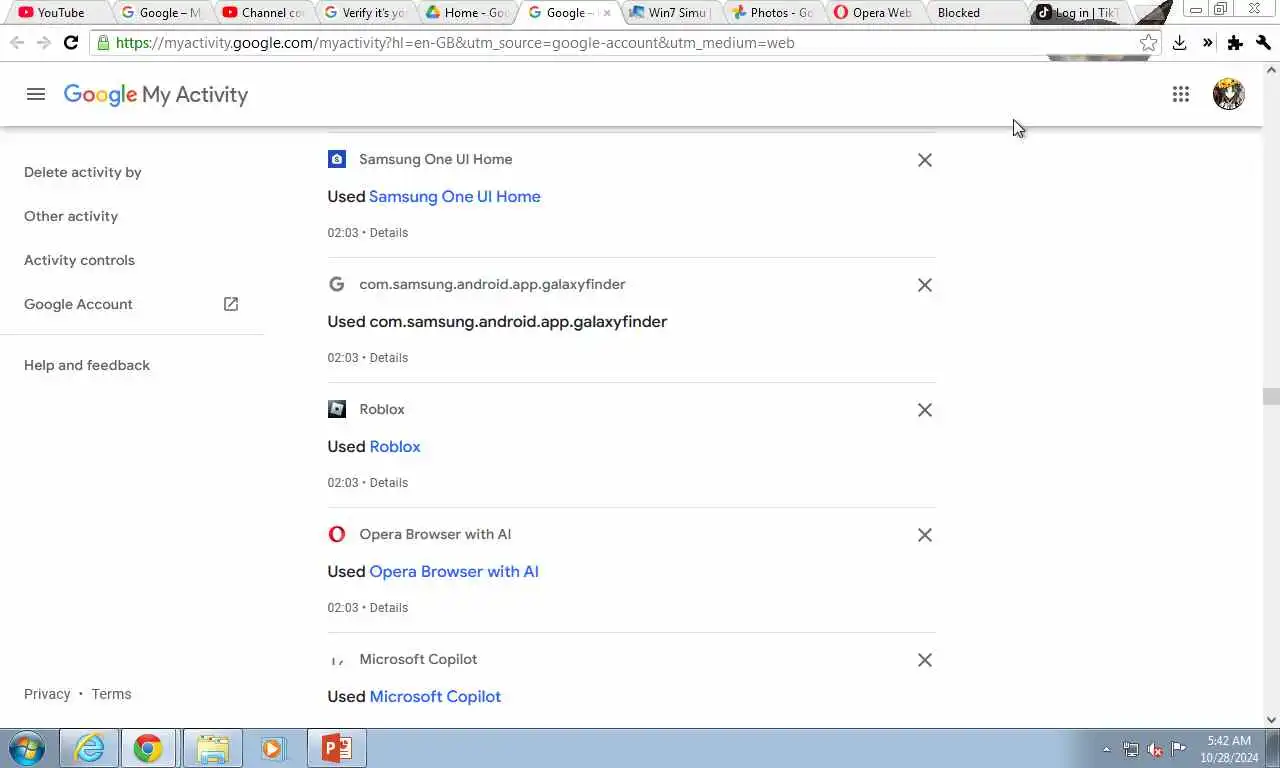Show hidden system tray icons
Screen dimensions: 1280x768
click(x=1106, y=749)
